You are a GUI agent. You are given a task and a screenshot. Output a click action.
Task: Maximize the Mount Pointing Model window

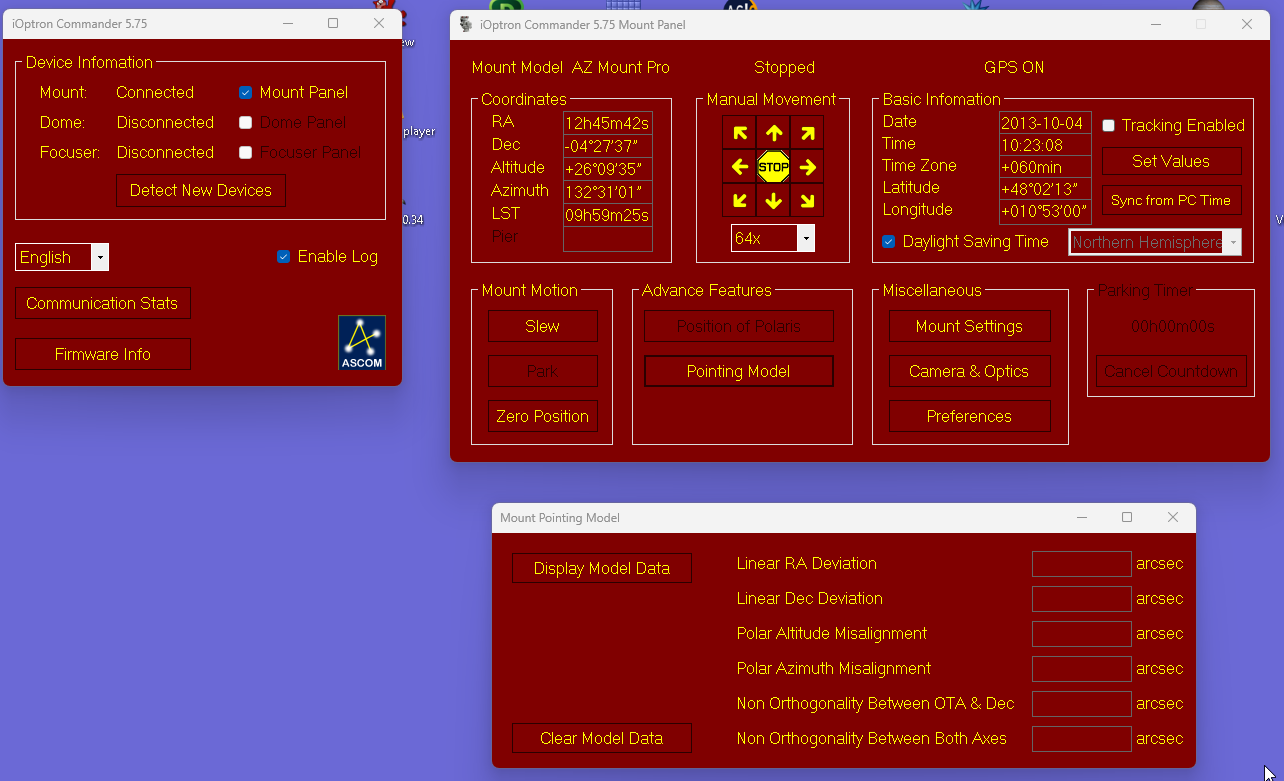pyautogui.click(x=1127, y=517)
